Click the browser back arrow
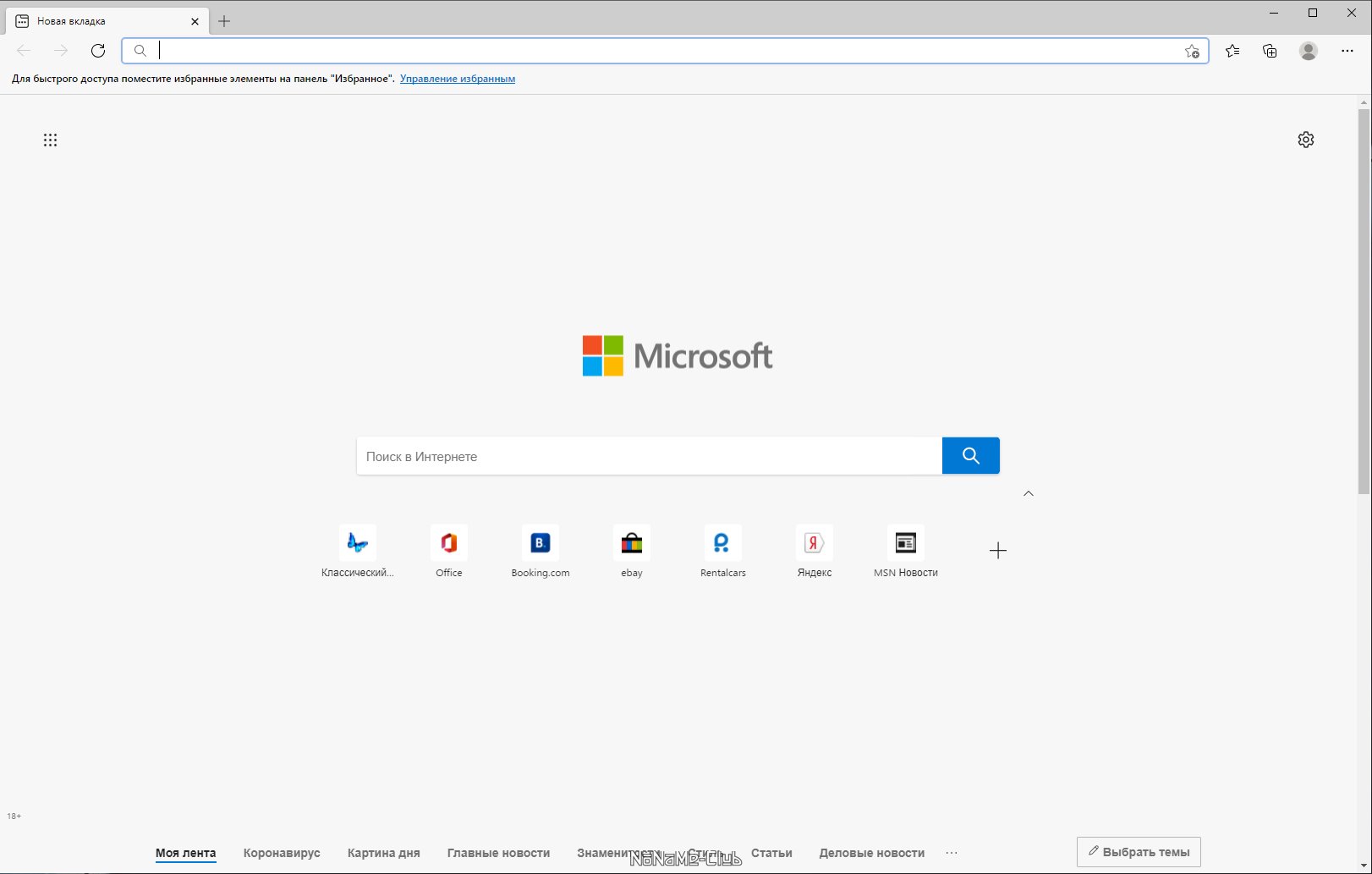This screenshot has width=1372, height=874. pos(24,51)
